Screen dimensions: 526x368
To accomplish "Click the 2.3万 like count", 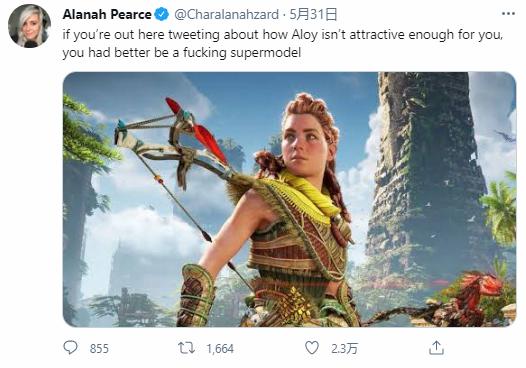I will click(344, 349).
